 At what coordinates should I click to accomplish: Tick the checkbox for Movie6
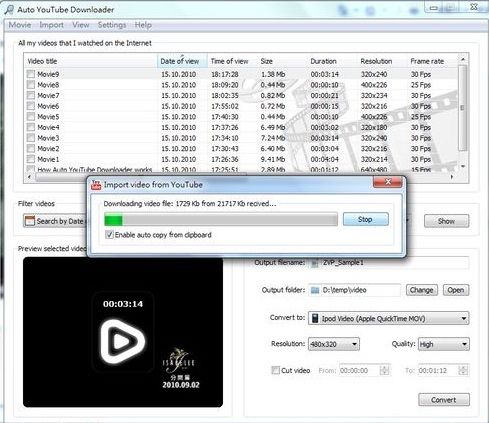point(31,106)
